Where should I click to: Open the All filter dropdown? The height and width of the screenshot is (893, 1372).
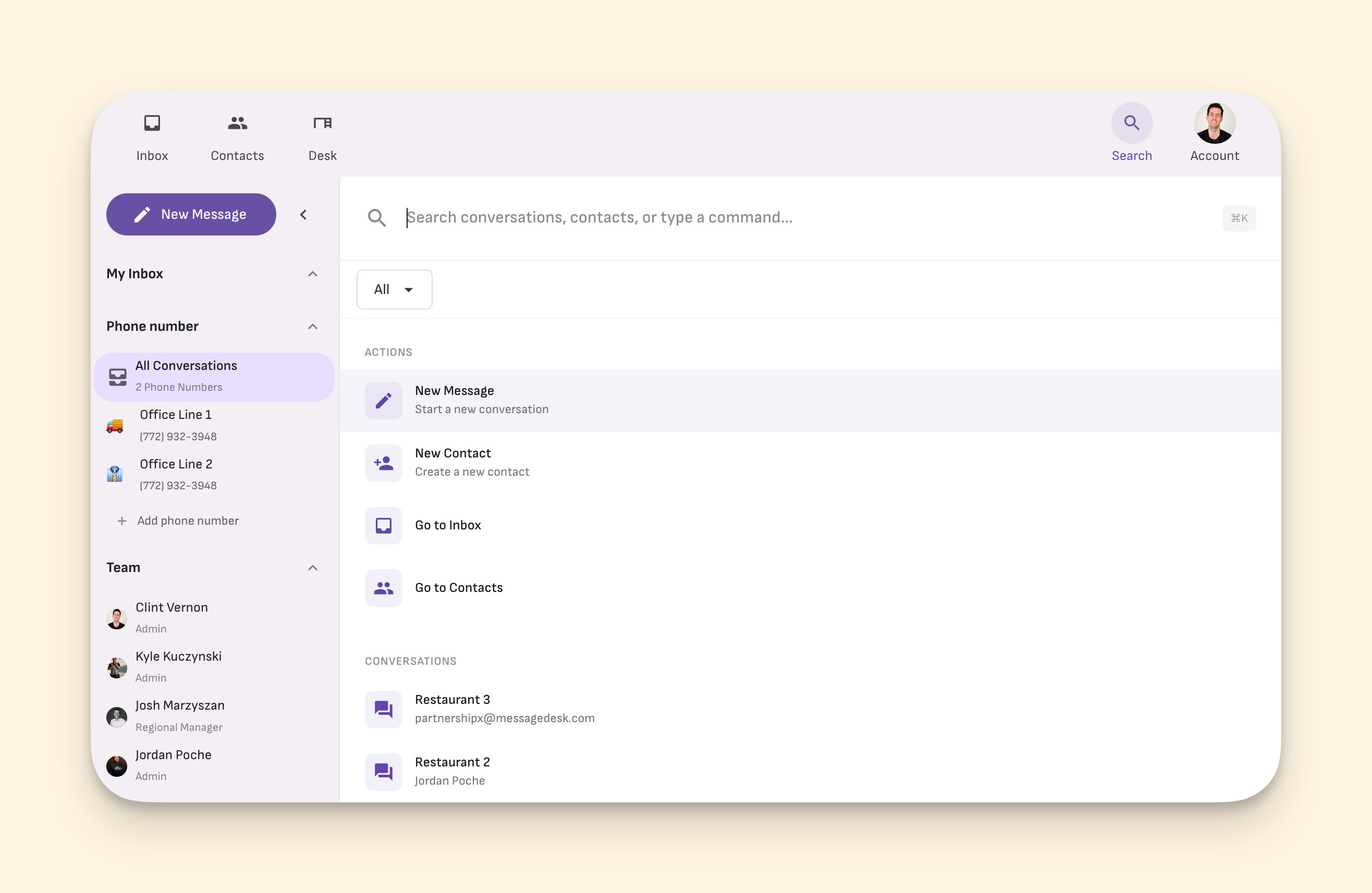point(394,289)
